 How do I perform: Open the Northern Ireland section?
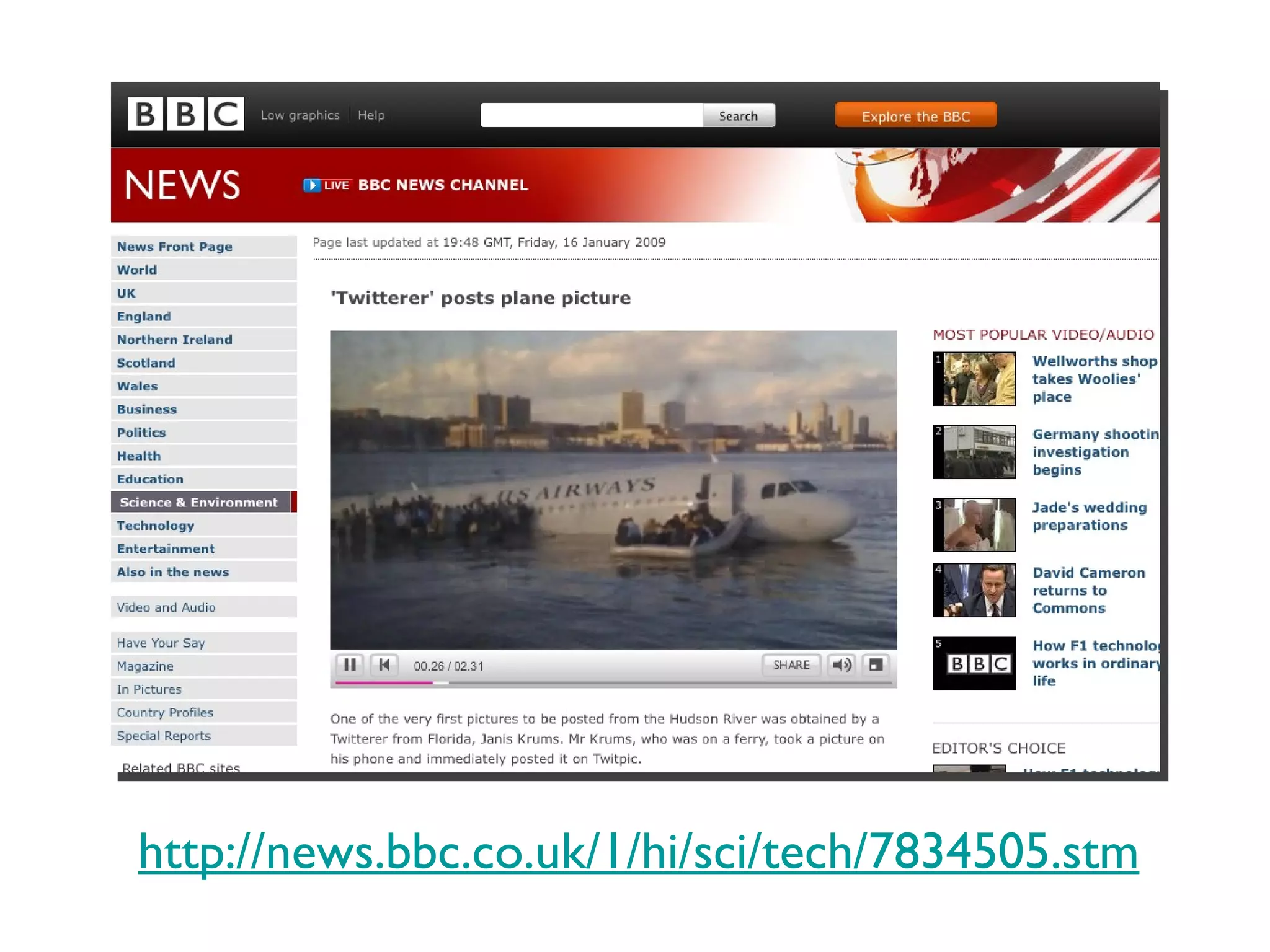click(204, 340)
